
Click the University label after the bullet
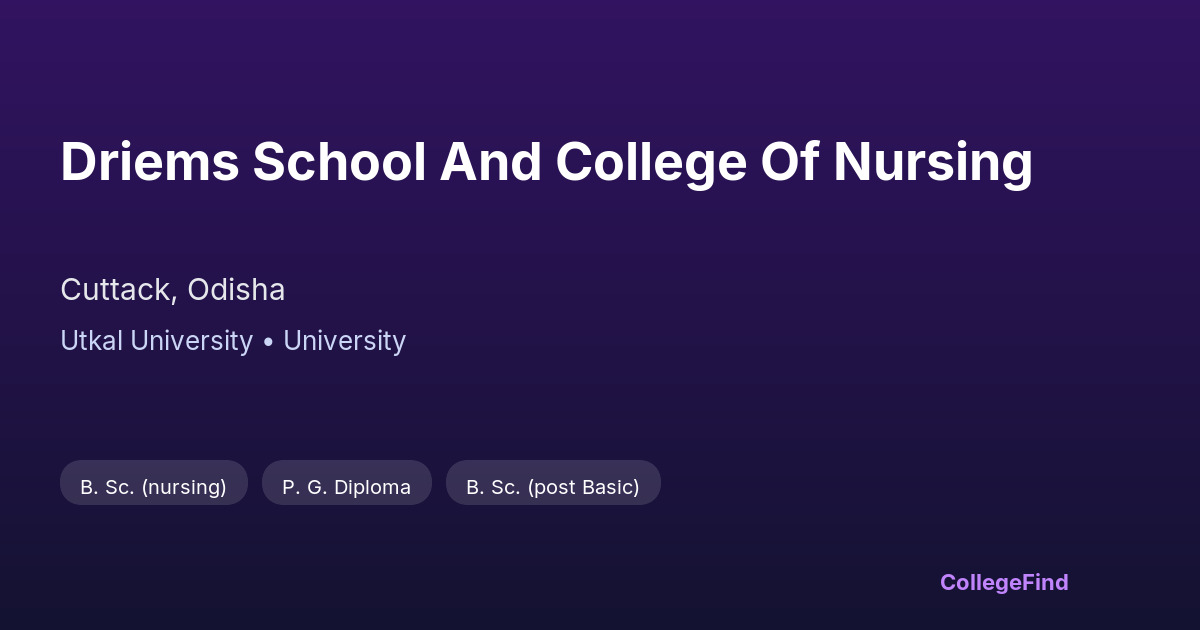coord(344,341)
